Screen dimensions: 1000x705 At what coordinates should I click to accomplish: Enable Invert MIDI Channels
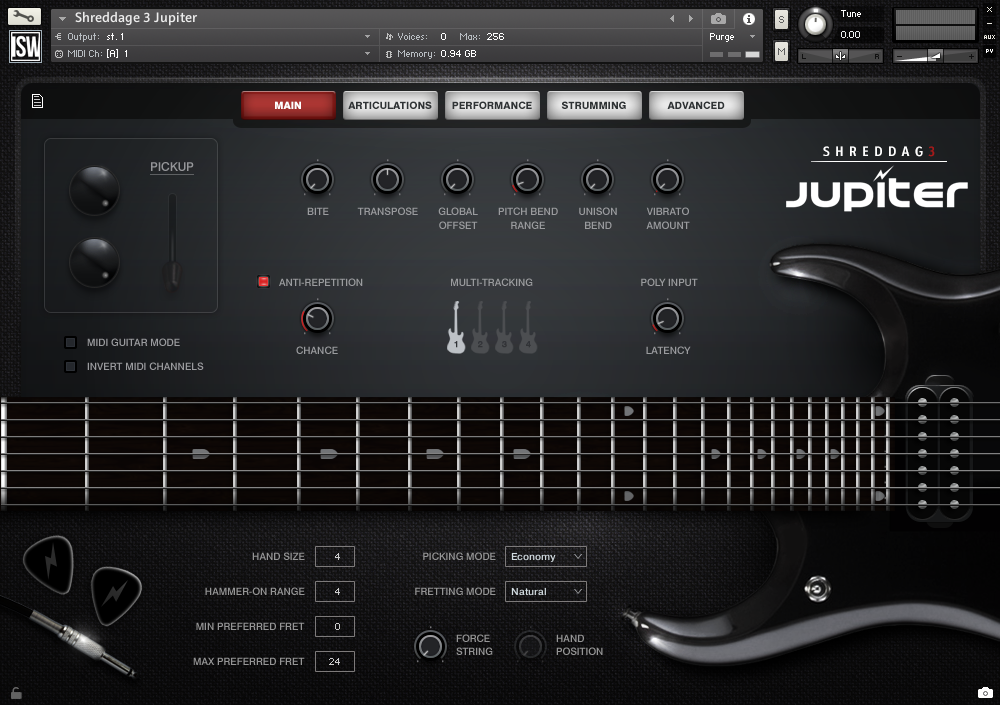pos(70,366)
